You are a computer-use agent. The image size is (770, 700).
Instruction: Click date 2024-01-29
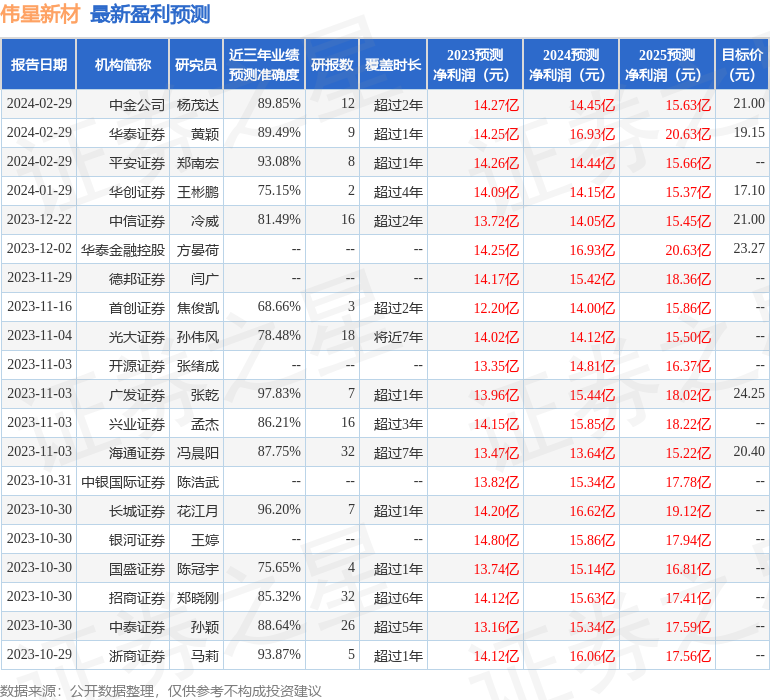[x=39, y=191]
